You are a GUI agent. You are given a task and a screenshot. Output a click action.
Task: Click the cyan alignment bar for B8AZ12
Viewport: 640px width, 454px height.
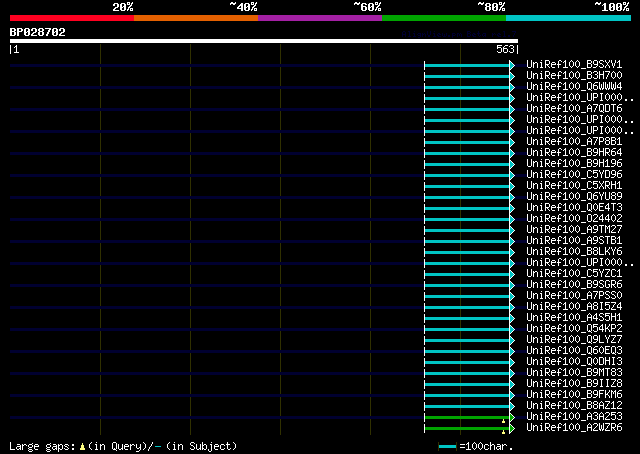pyautogui.click(x=467, y=407)
